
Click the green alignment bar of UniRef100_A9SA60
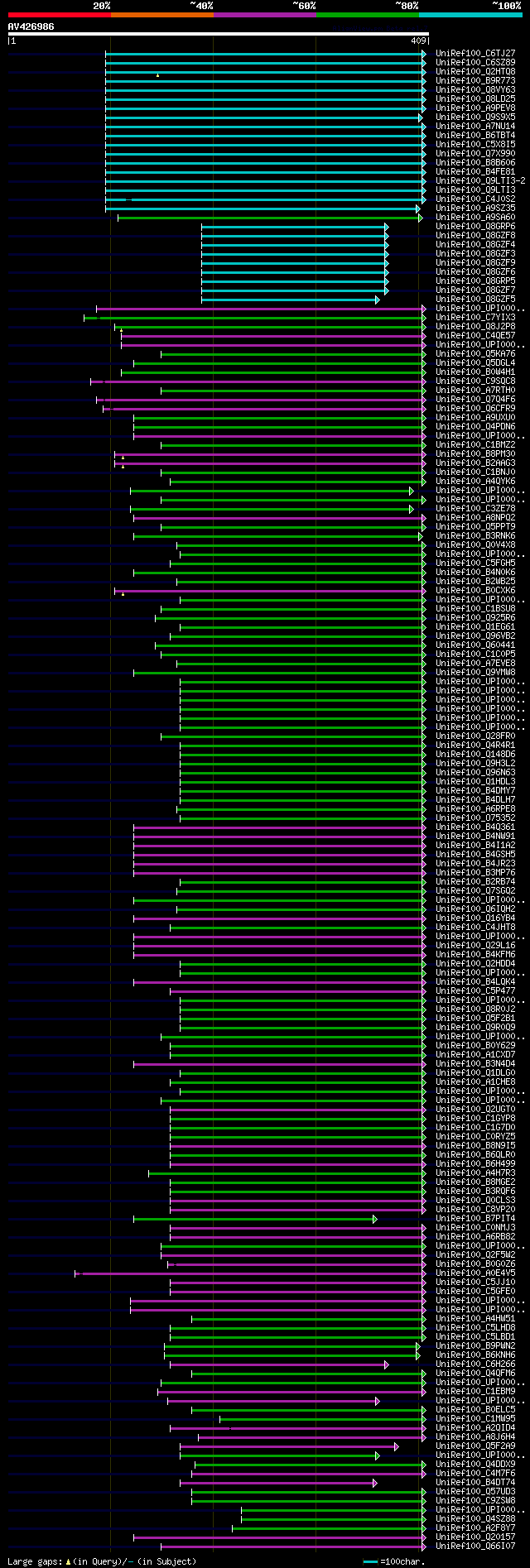(269, 218)
